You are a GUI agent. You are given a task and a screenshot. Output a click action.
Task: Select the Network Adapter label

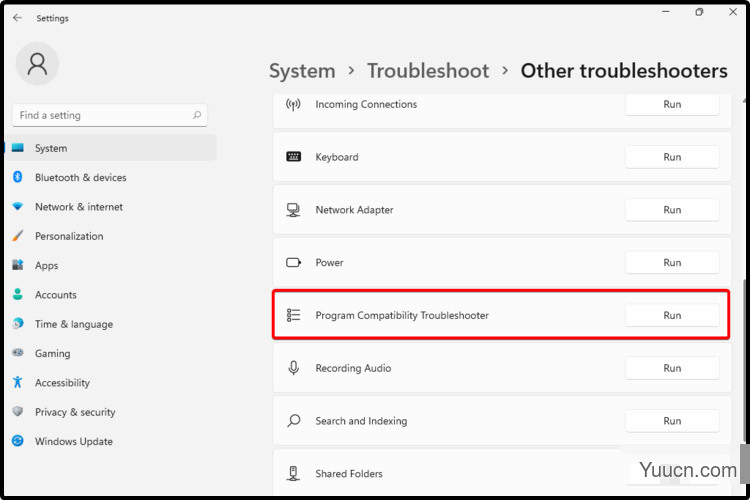(354, 210)
